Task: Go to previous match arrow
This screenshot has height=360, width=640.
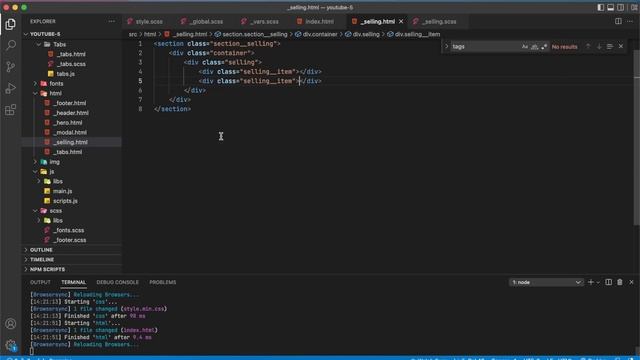Action: click(x=588, y=47)
